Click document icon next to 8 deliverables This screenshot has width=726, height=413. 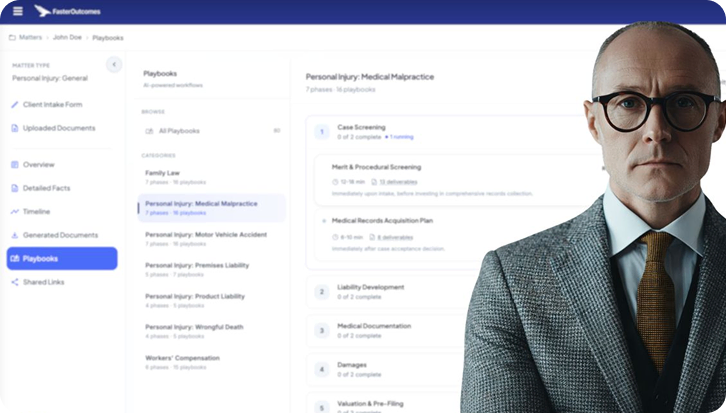(372, 237)
